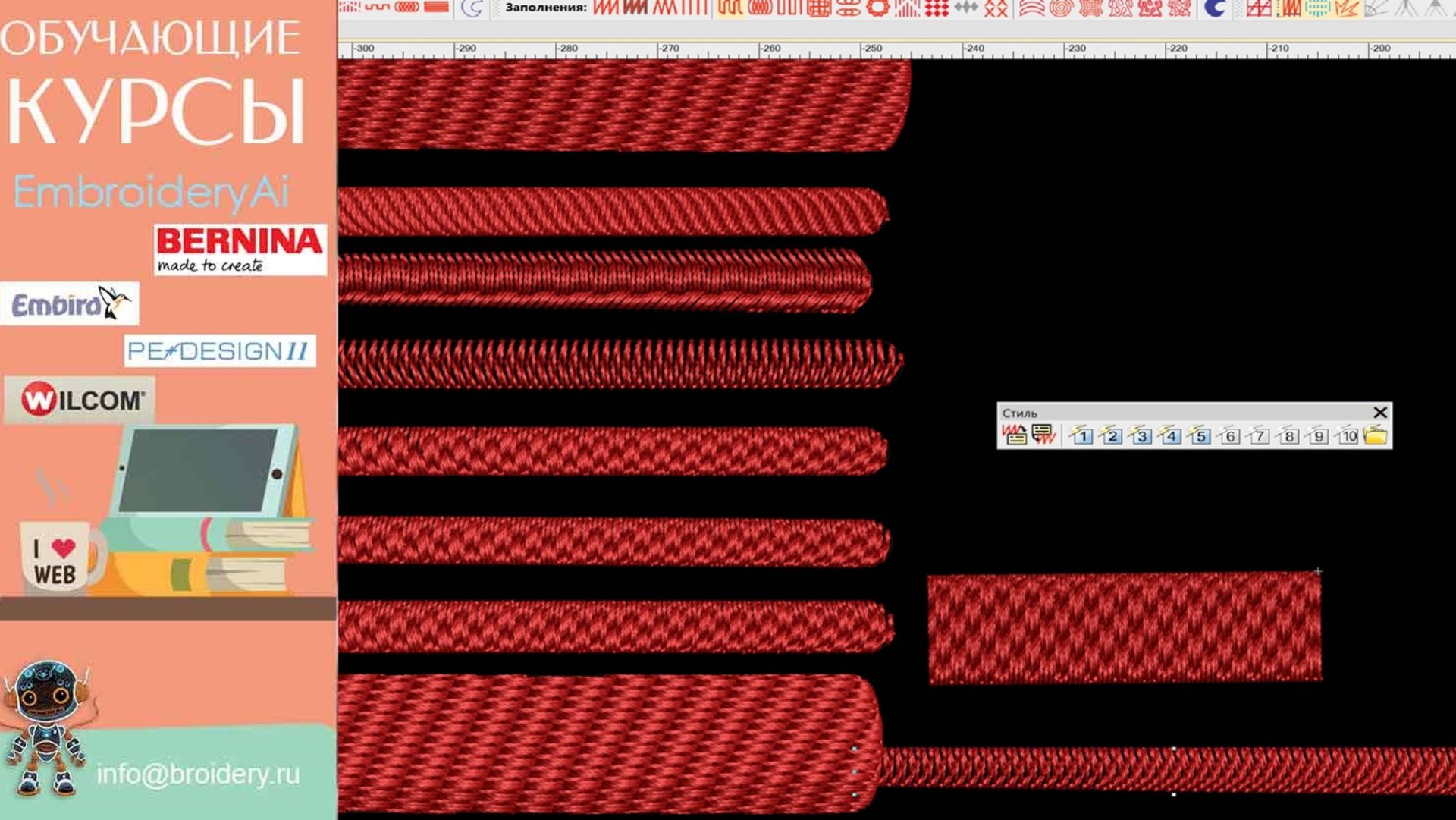
Task: Select the red dotted motif fill icon
Action: pyautogui.click(x=937, y=8)
